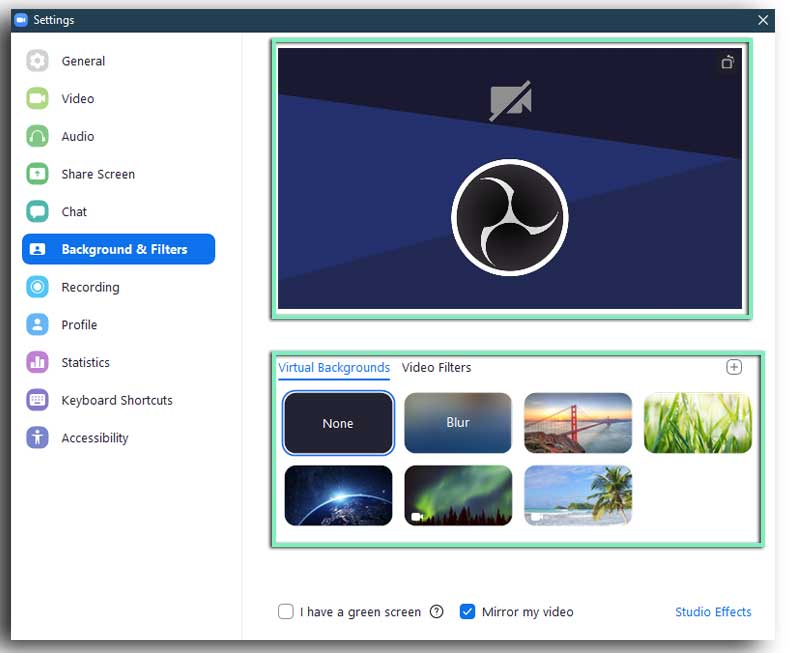The height and width of the screenshot is (653, 790).
Task: Enable the 'I have a green screen' checkbox
Action: [286, 612]
